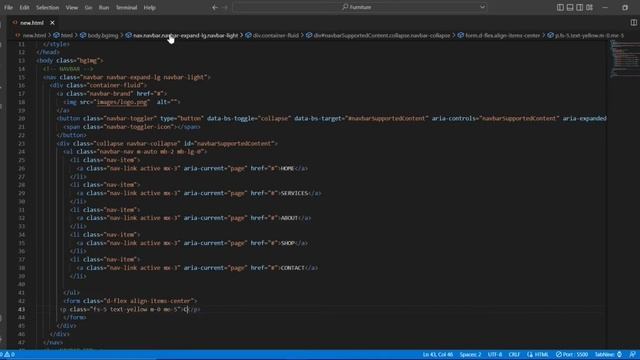Click the UTF-8 encoding status
This screenshot has width=640, height=360.
point(495,354)
